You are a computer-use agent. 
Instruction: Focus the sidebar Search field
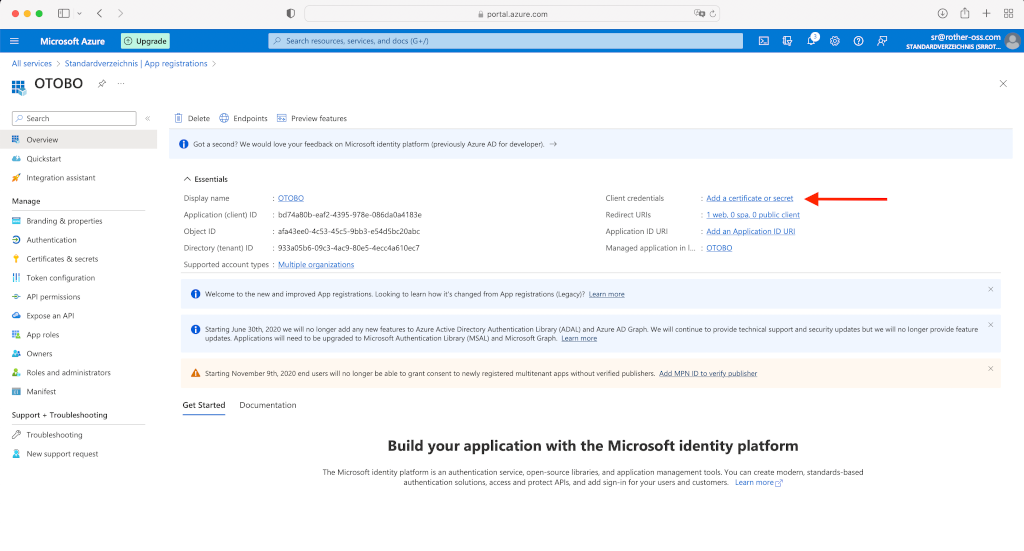coord(74,118)
